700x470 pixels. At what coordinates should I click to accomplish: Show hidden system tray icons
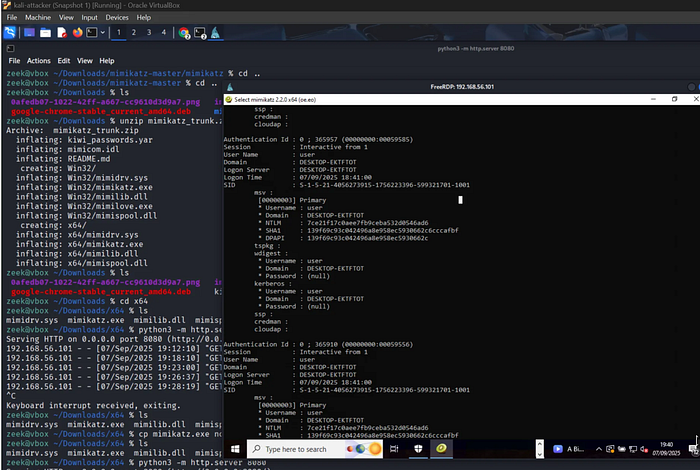[599, 449]
